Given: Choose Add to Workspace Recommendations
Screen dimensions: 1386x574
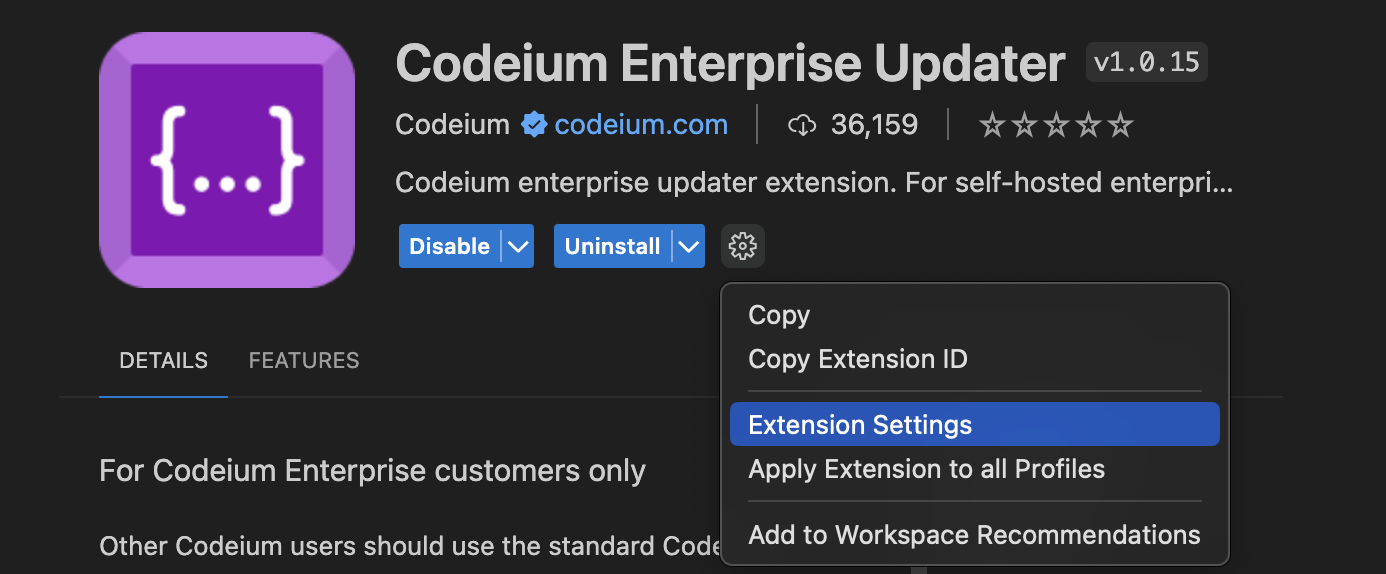Looking at the screenshot, I should tap(975, 535).
